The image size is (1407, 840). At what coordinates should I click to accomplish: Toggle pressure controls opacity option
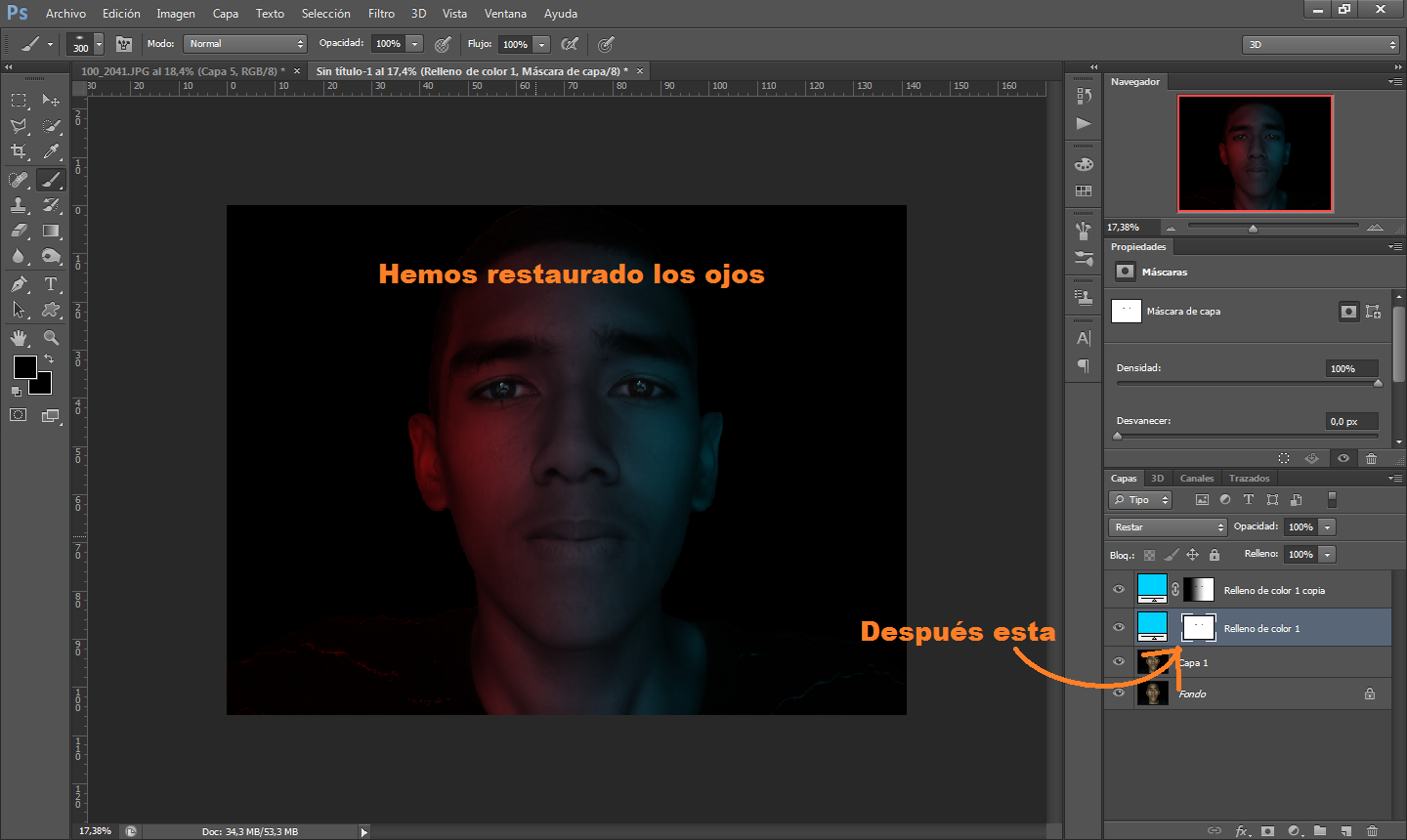(443, 44)
